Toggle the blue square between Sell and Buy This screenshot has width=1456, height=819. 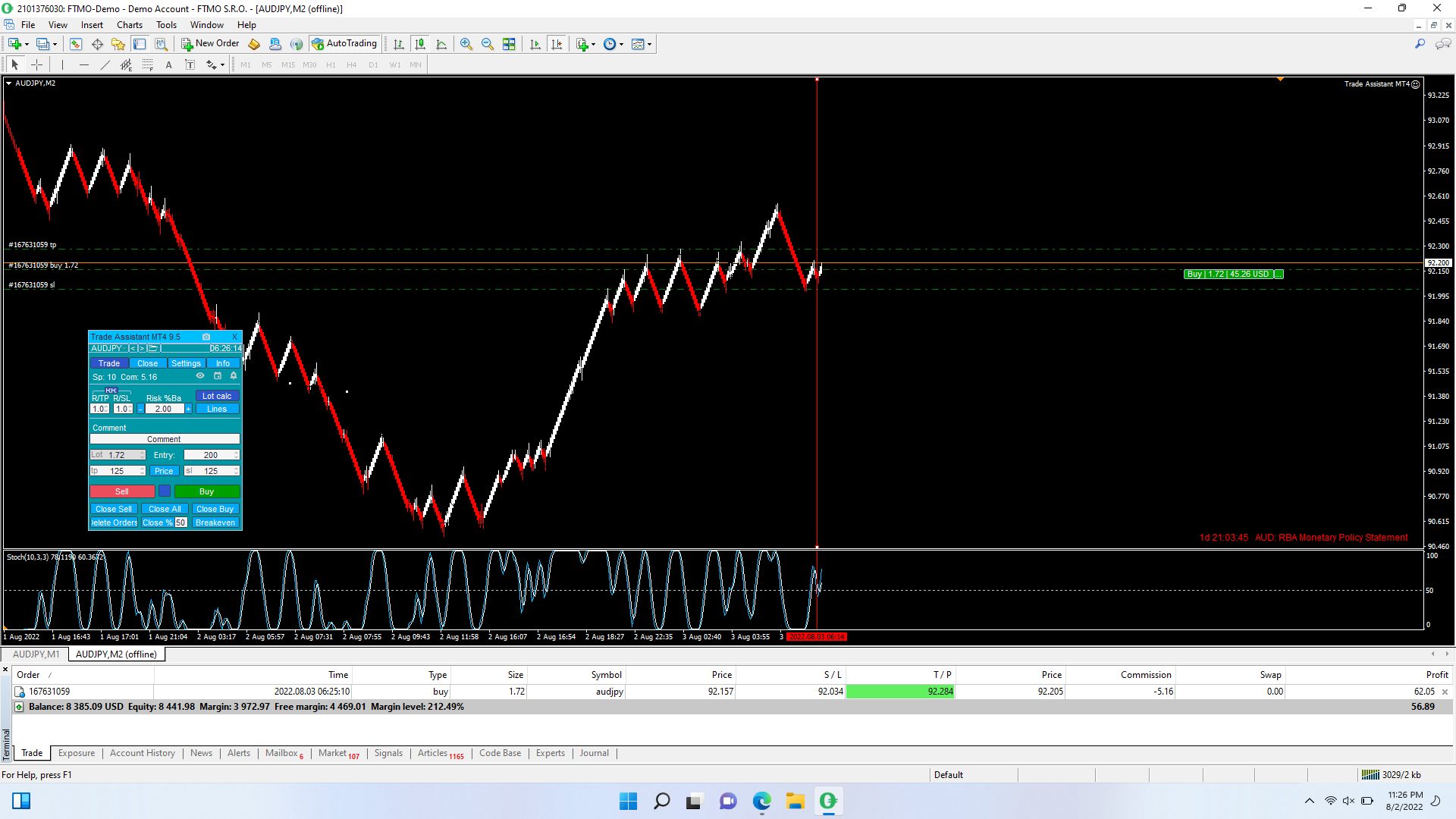165,491
